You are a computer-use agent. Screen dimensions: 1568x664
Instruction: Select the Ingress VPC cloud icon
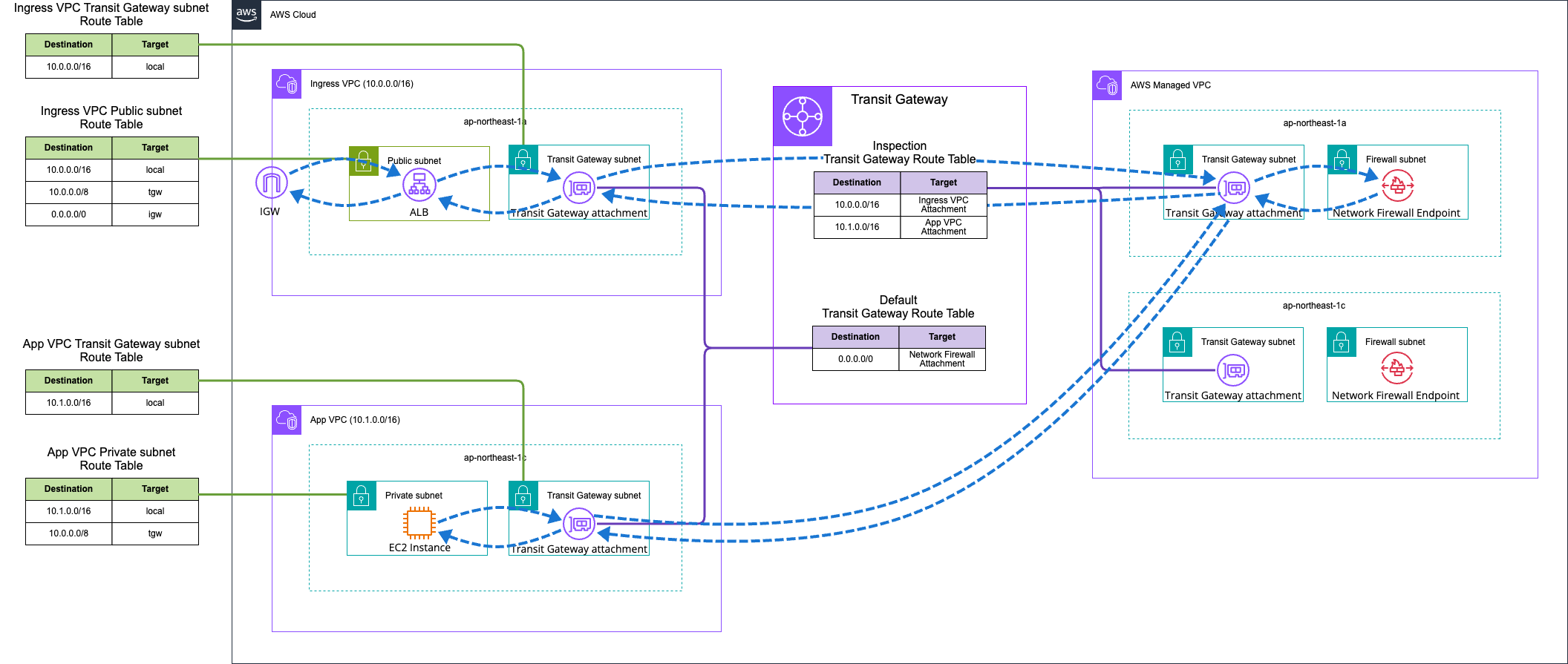point(287,84)
